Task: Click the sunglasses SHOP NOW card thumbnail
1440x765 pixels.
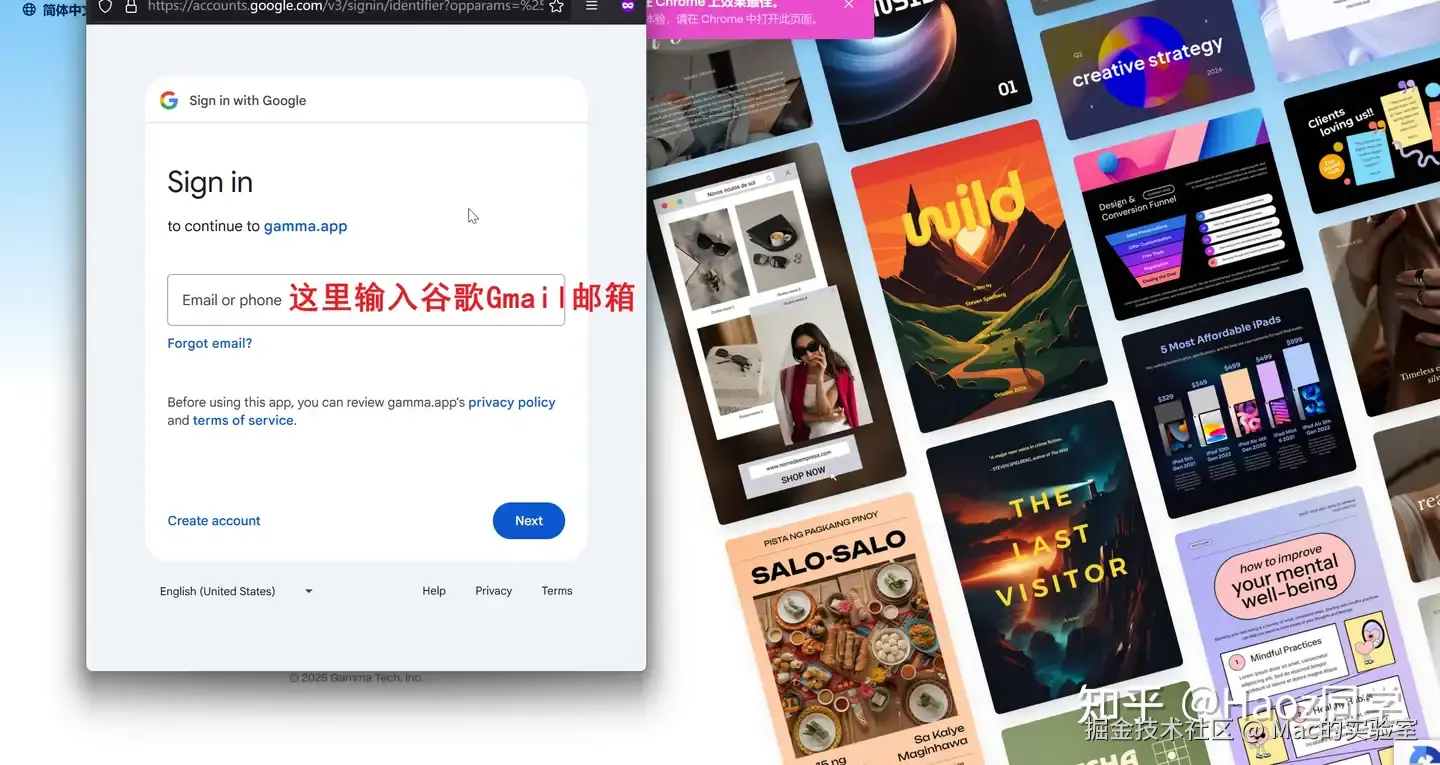Action: click(776, 335)
